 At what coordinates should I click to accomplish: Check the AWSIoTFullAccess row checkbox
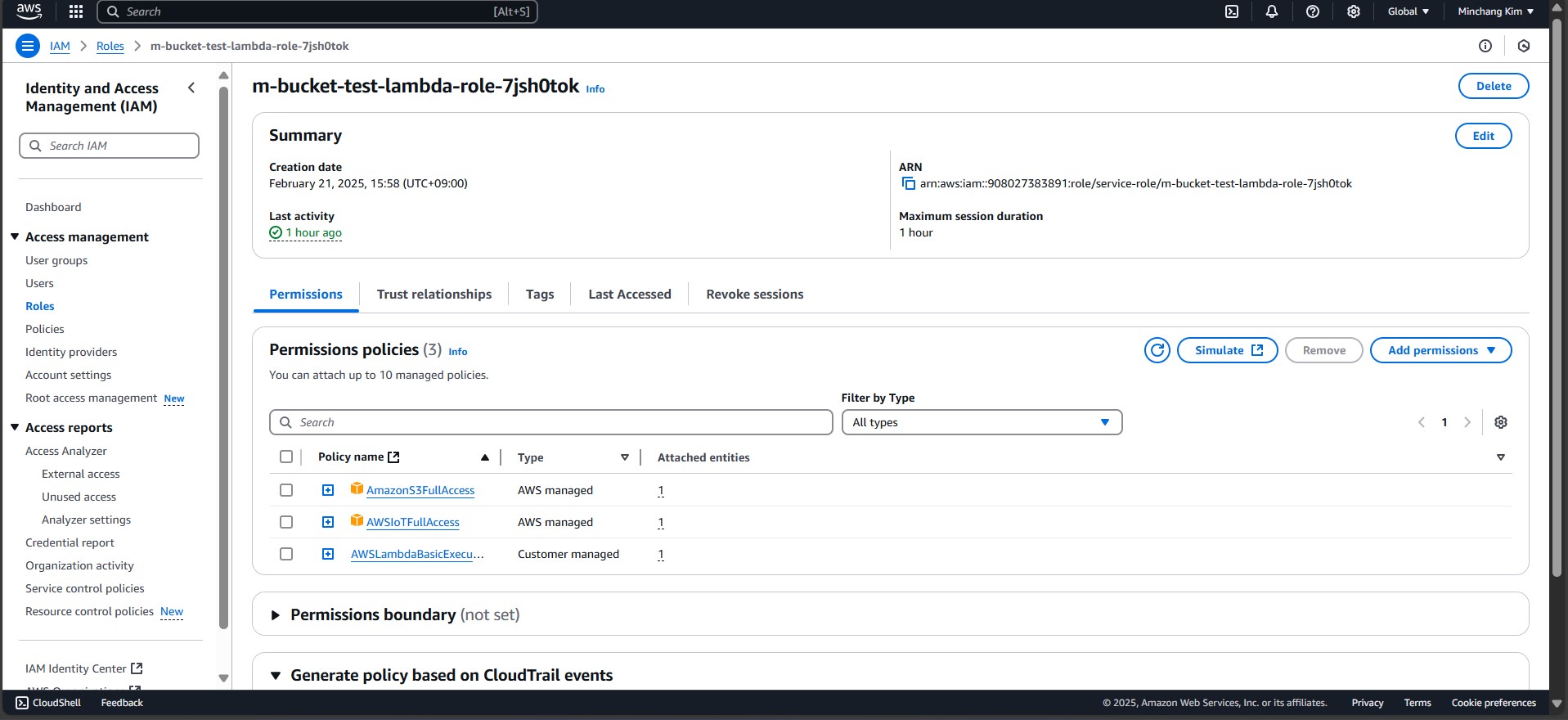(x=286, y=522)
